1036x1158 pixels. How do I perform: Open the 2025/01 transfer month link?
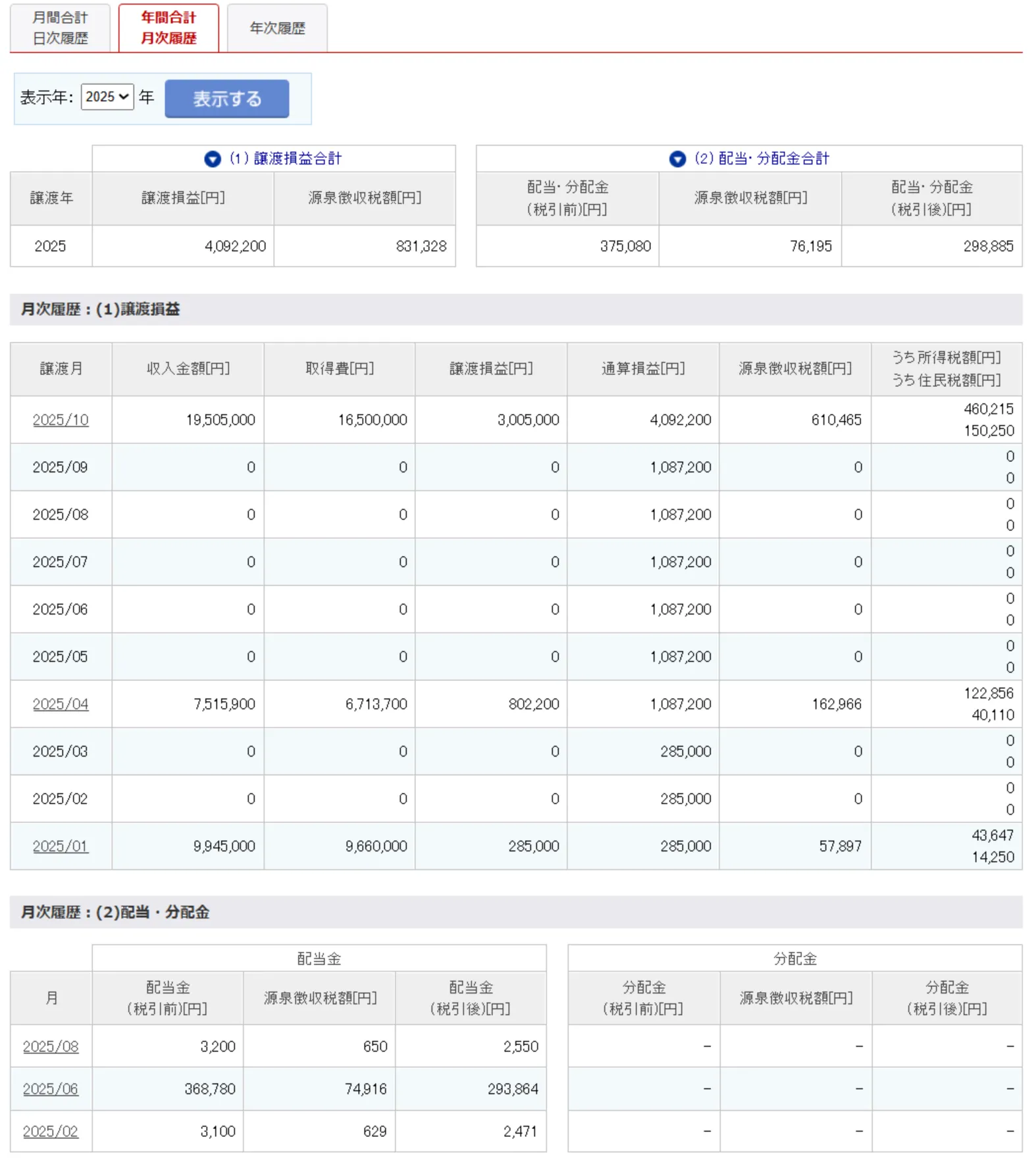coord(61,846)
